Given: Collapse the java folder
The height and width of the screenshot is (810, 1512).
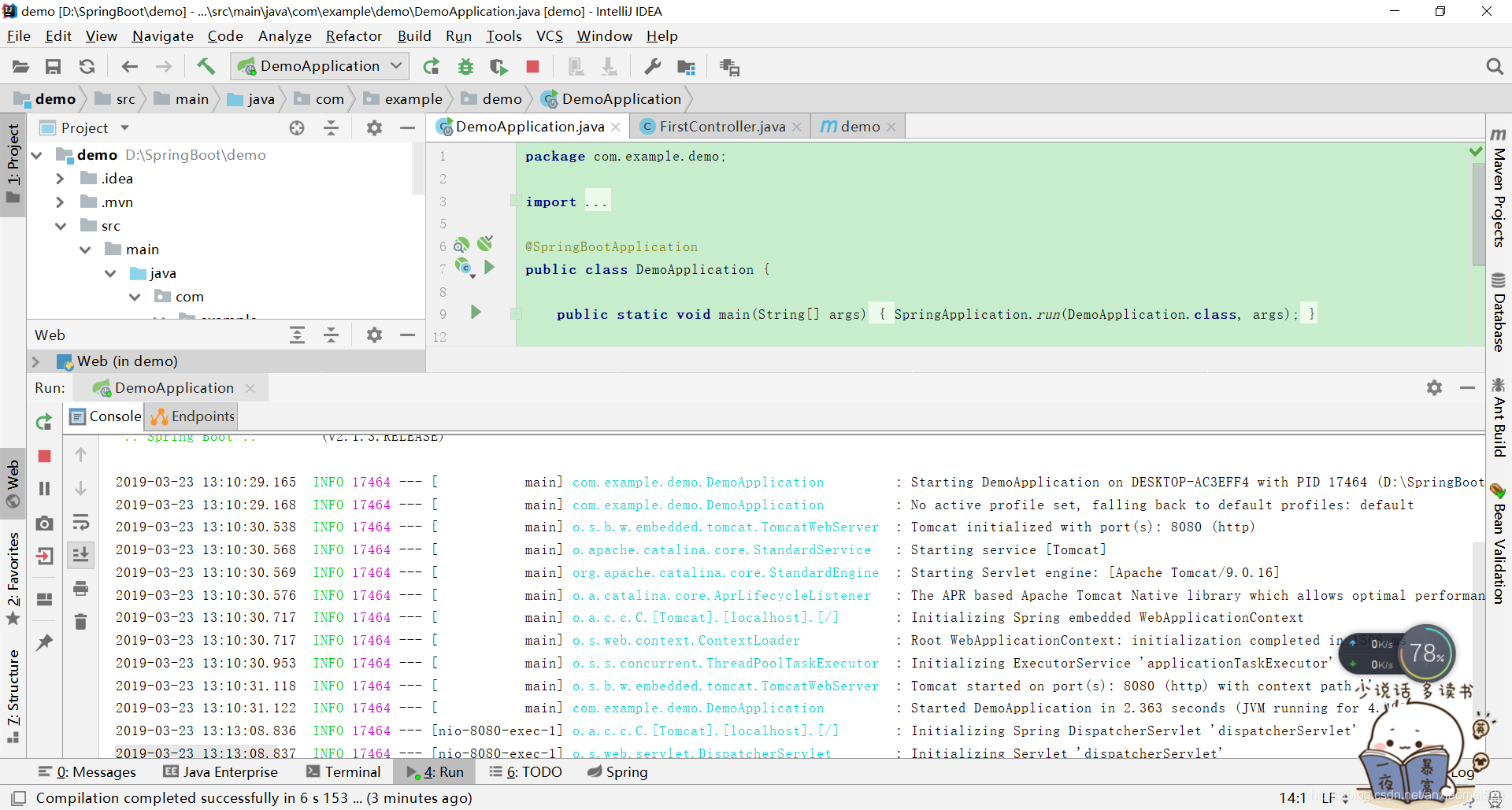Looking at the screenshot, I should (x=110, y=273).
